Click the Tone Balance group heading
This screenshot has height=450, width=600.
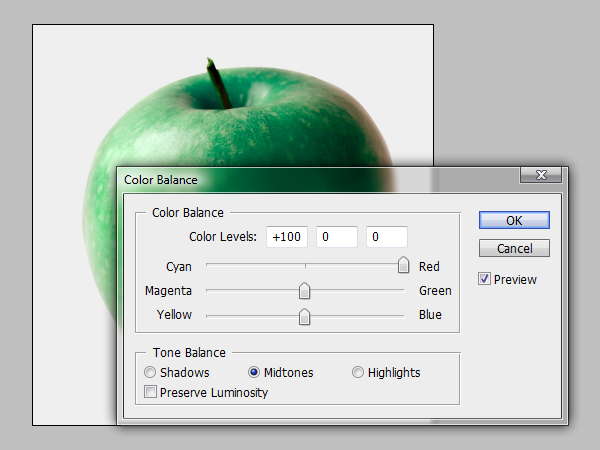tap(189, 352)
